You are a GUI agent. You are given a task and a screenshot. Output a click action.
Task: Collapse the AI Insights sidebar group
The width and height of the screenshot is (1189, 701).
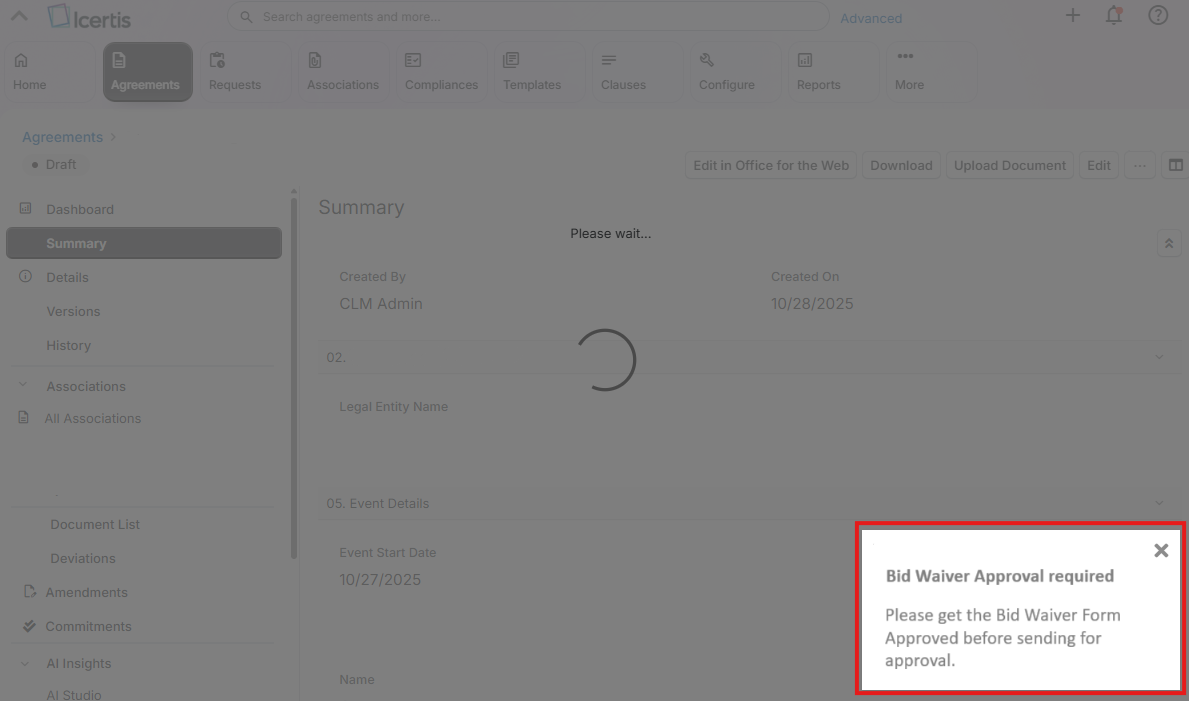click(22, 663)
